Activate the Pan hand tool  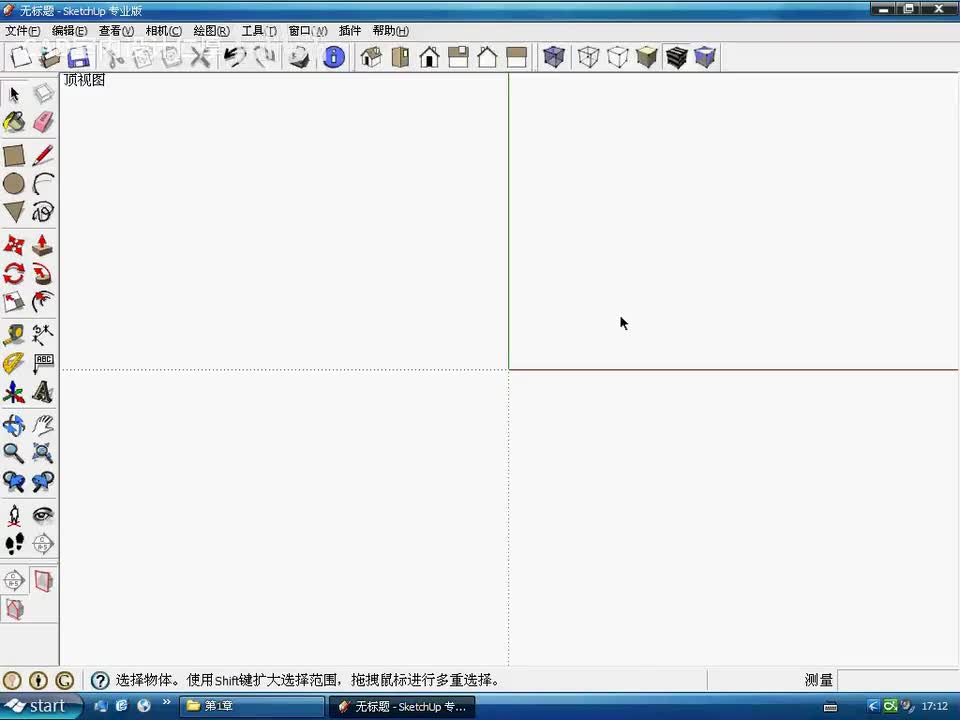[43, 425]
